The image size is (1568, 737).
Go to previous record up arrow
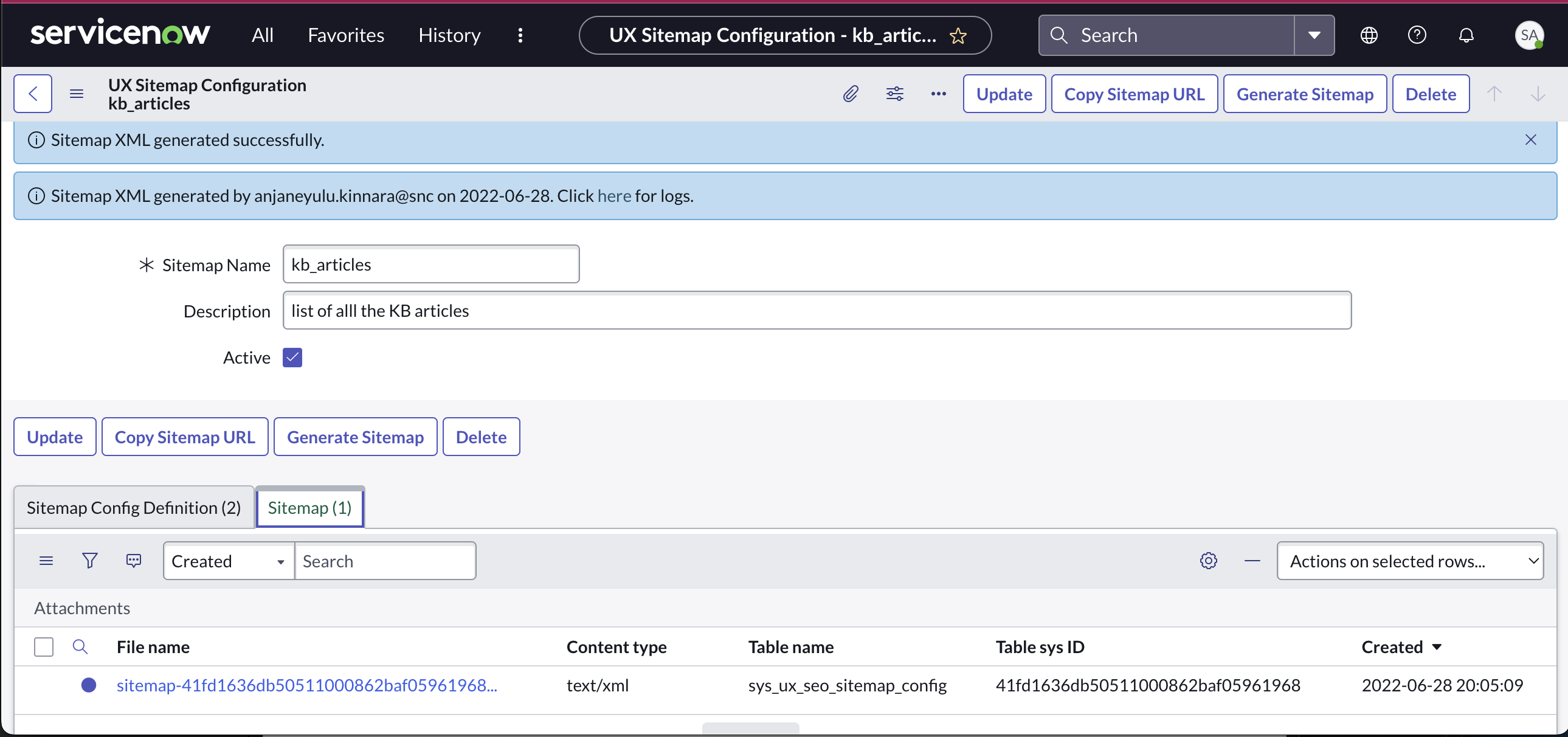(x=1494, y=94)
